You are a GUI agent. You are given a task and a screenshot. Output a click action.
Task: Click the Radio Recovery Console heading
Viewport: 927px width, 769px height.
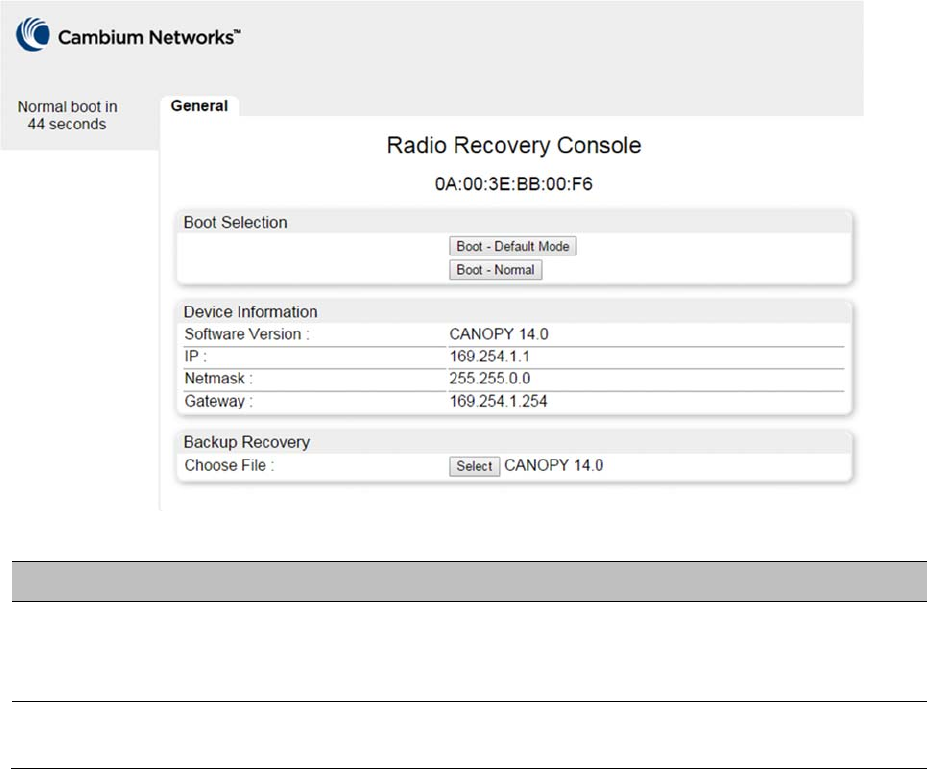[514, 145]
